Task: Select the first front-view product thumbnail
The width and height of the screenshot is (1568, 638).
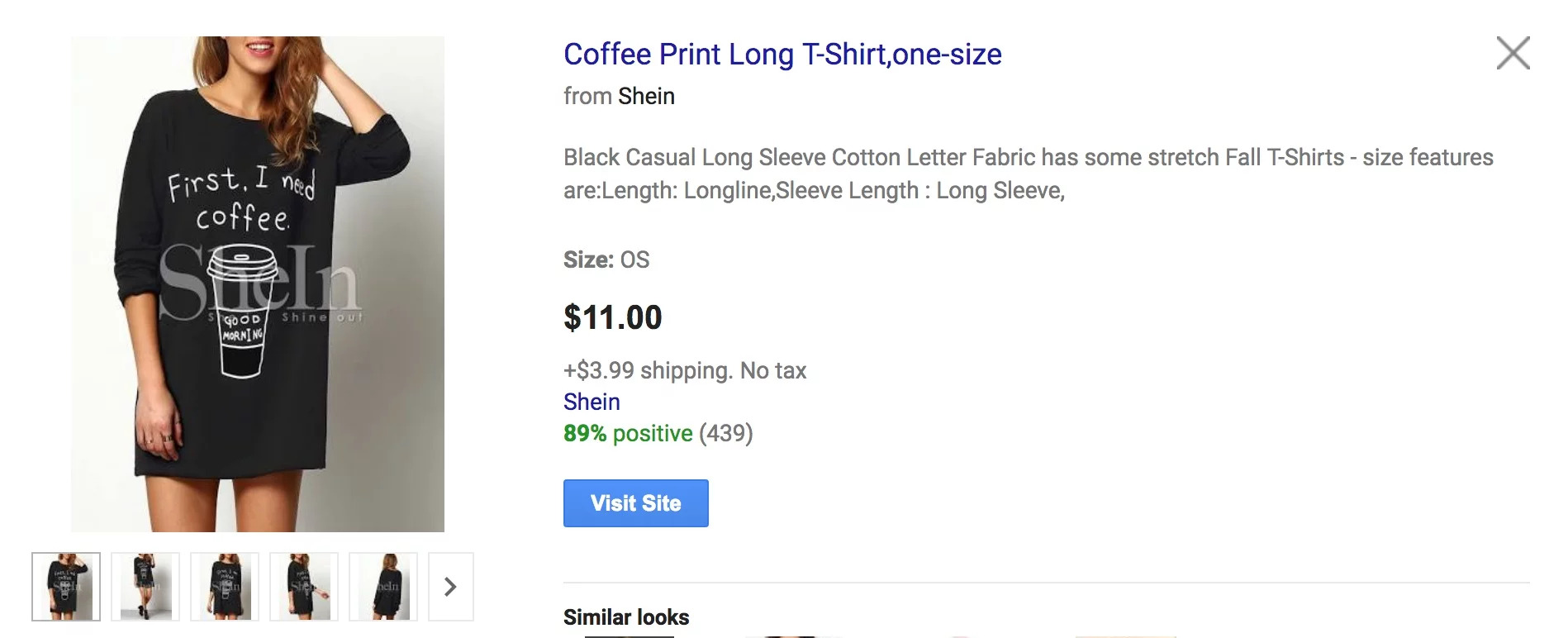Action: 66,587
